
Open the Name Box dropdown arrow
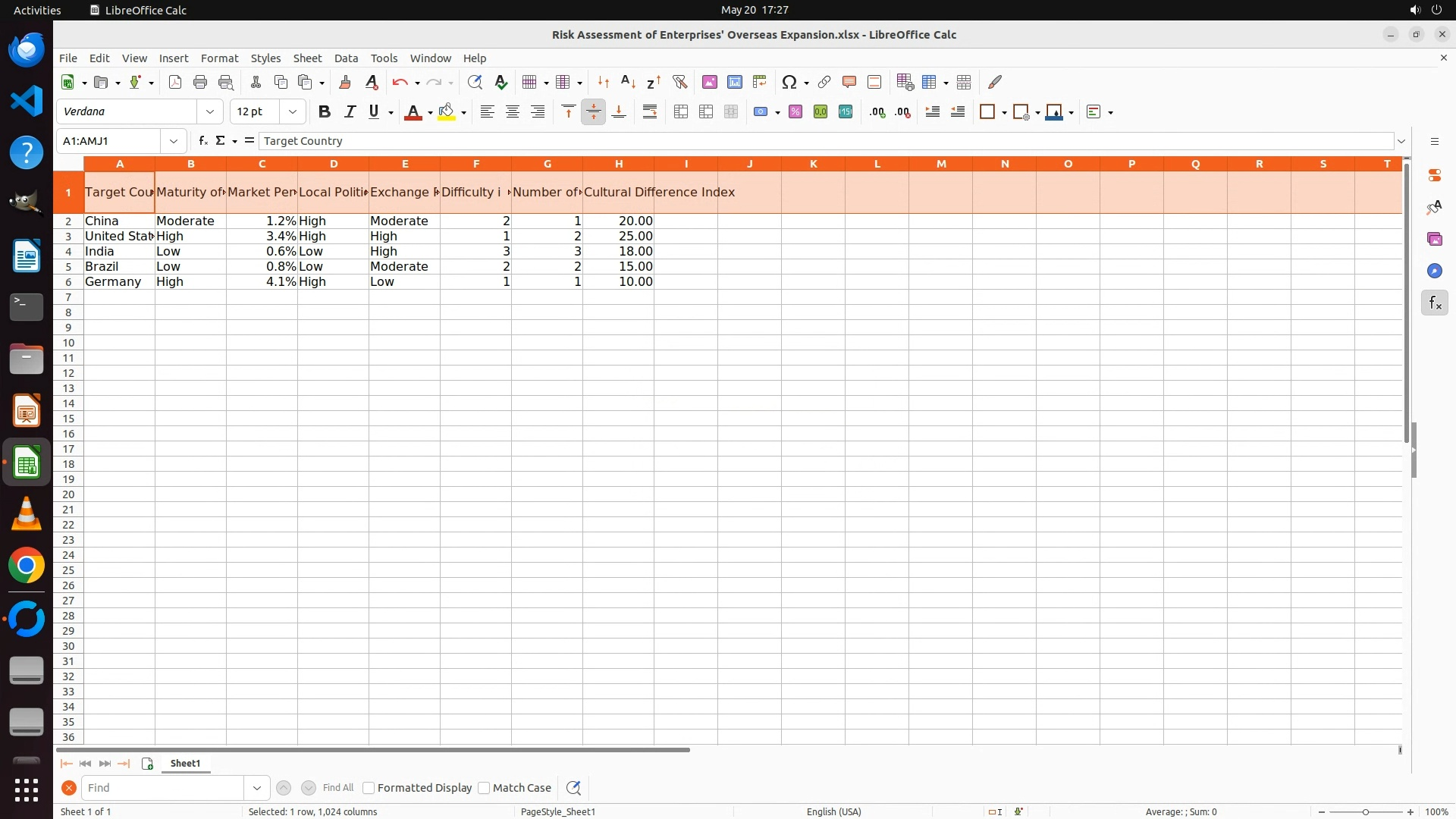click(x=174, y=141)
